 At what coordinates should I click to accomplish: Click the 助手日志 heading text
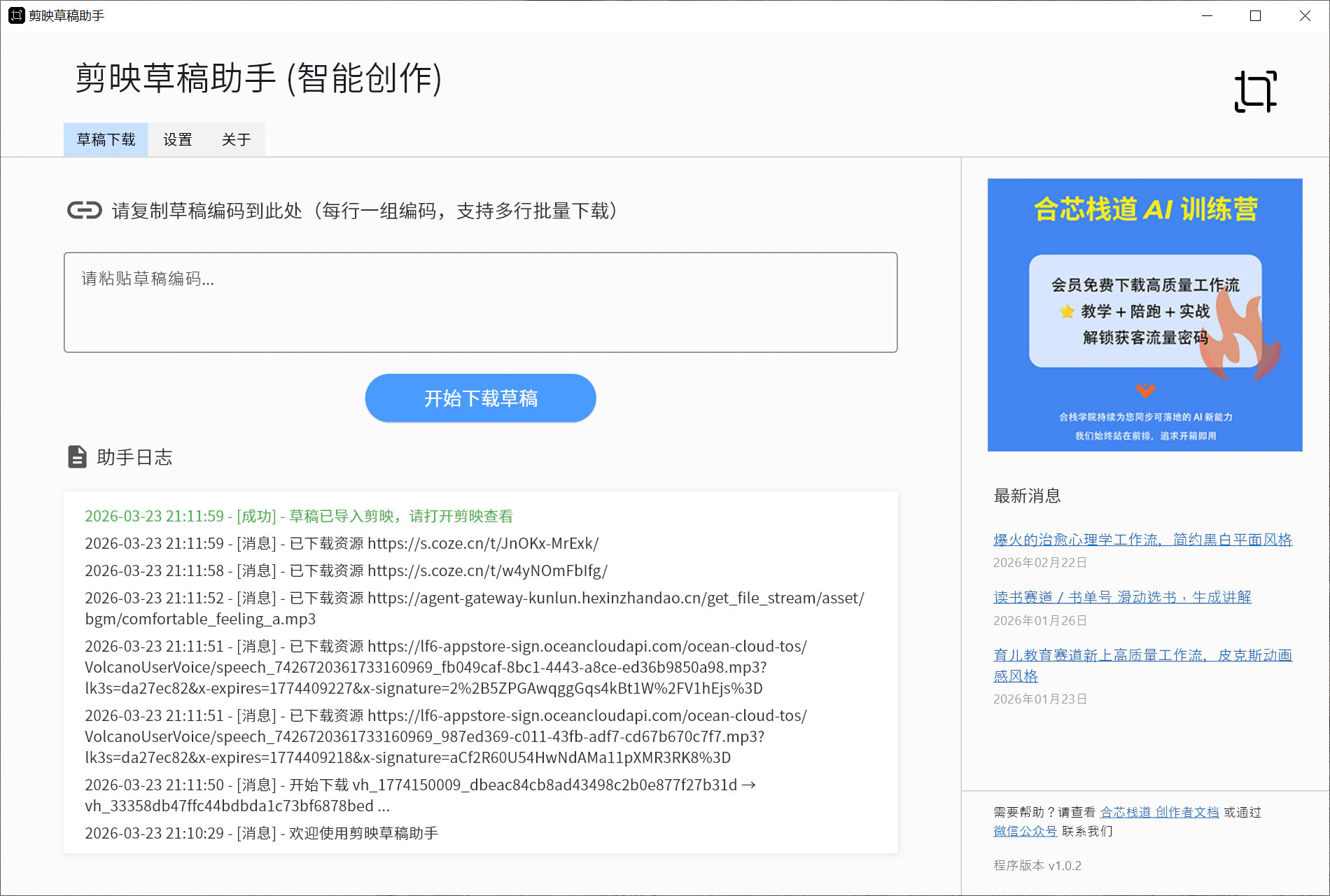click(134, 457)
